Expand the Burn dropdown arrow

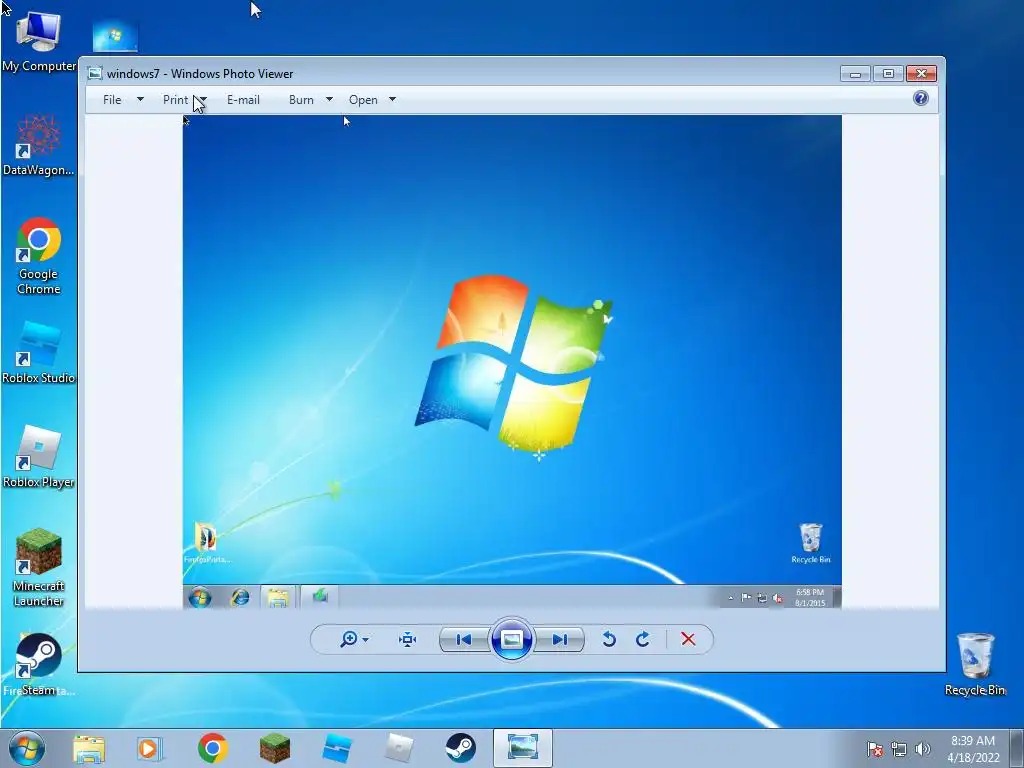coord(329,99)
